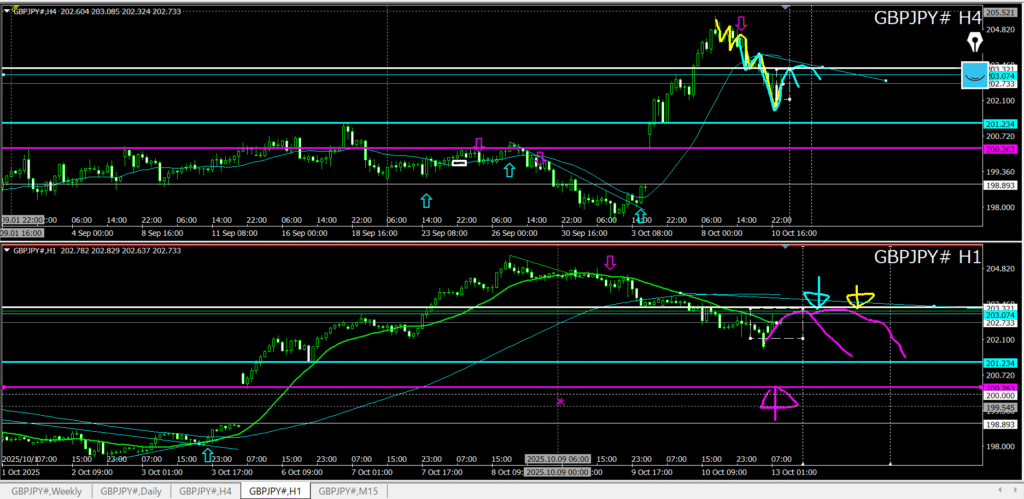Viewport: 1024px width, 499px height.
Task: Select the small white rectangle on H4 chart
Action: coord(459,162)
